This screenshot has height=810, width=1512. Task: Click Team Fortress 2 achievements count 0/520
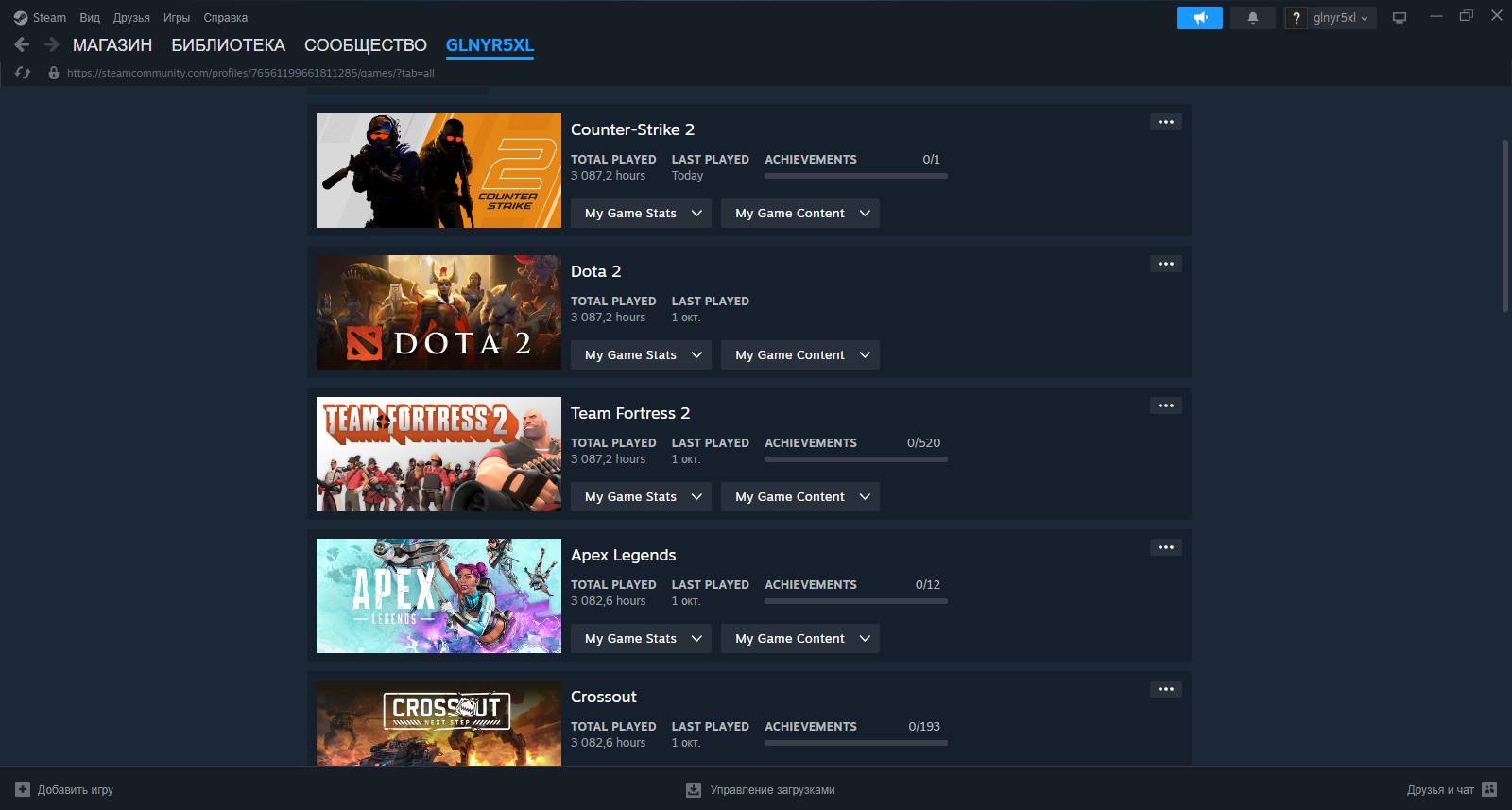point(923,443)
